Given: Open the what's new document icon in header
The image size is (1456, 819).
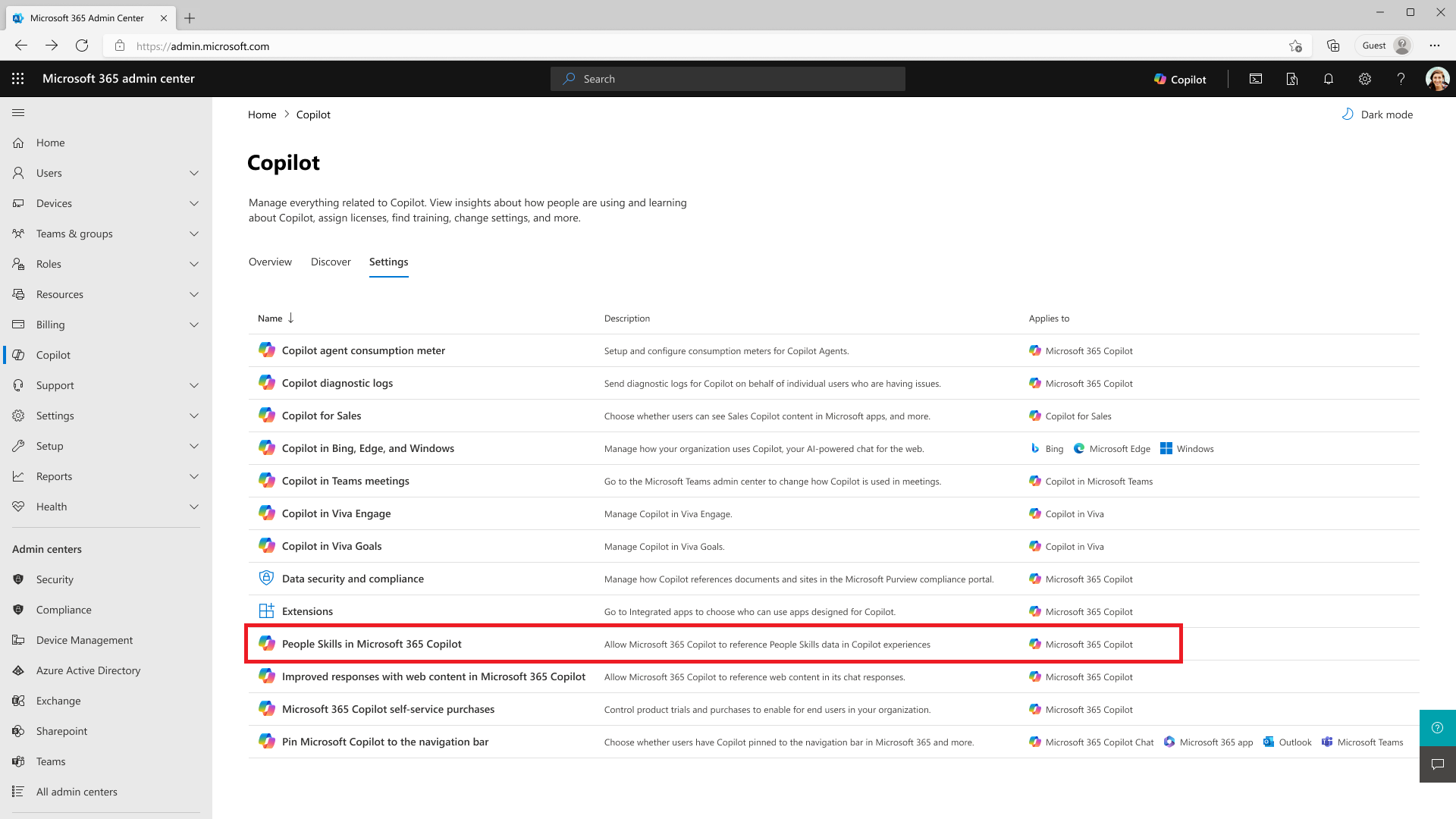Looking at the screenshot, I should [x=1292, y=79].
